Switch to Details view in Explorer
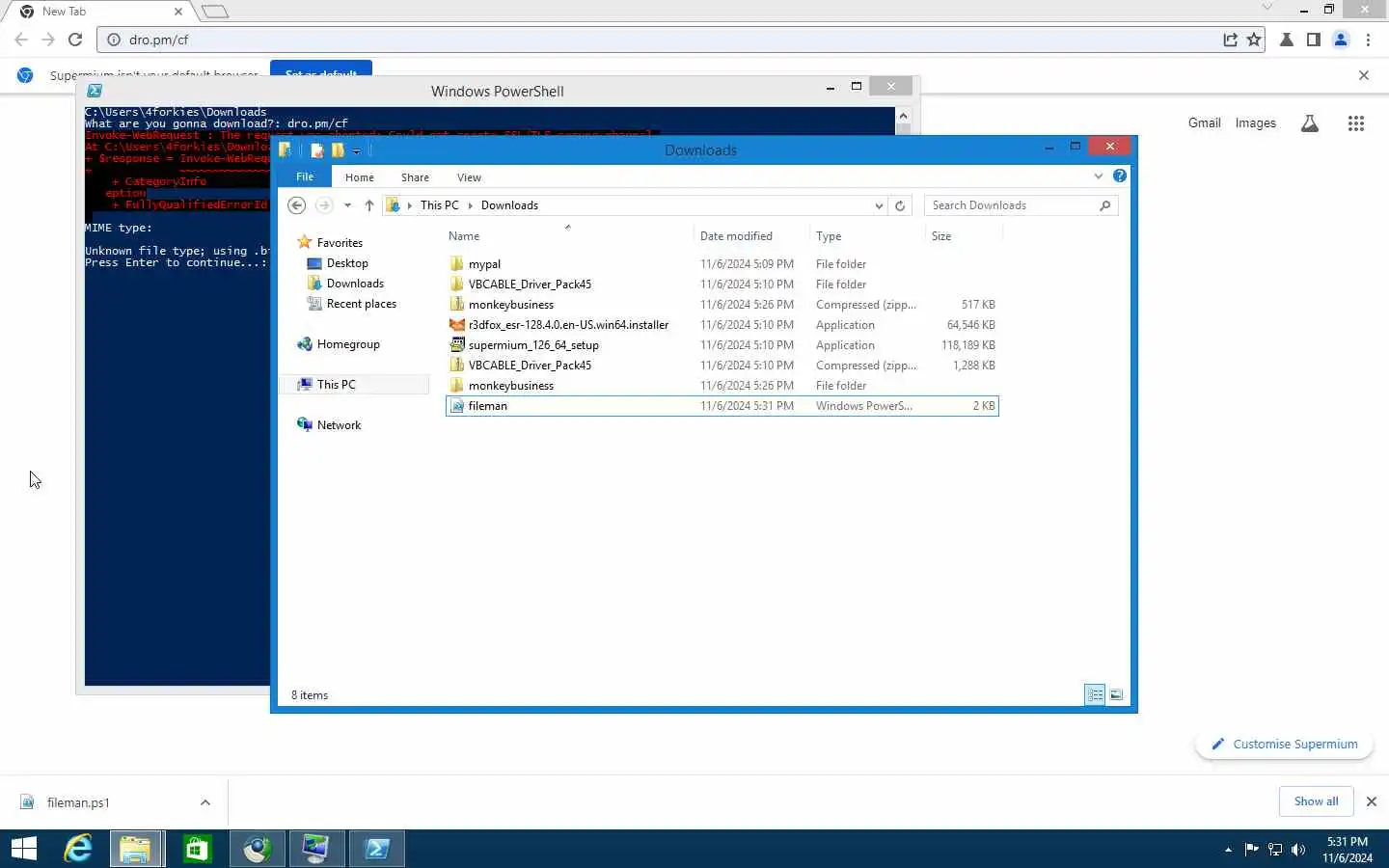The height and width of the screenshot is (868, 1389). click(1095, 694)
